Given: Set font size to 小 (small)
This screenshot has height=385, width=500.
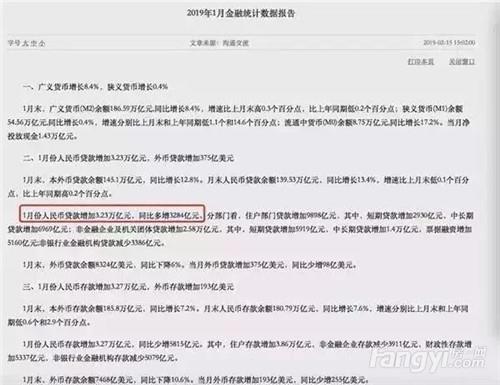Looking at the screenshot, I should (x=41, y=43).
